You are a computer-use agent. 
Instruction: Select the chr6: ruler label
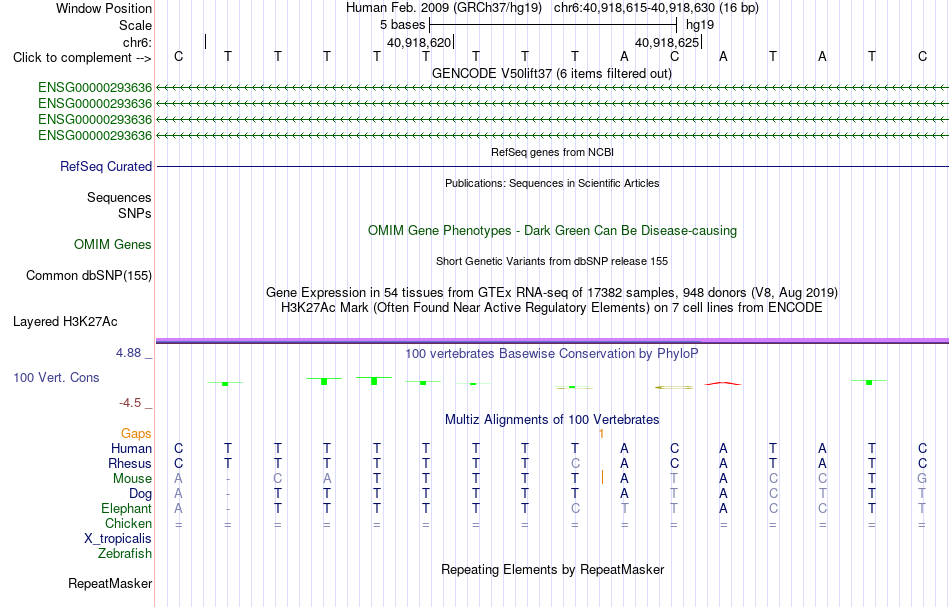[x=137, y=42]
